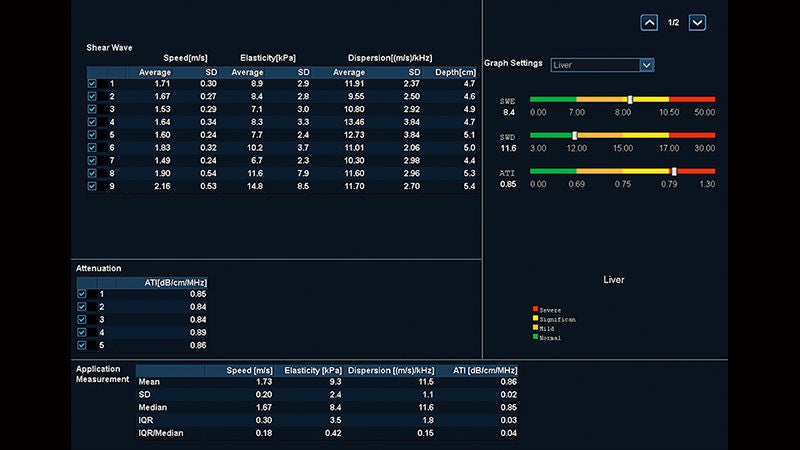Uncheck shear wave measurement 1

pyautogui.click(x=92, y=83)
